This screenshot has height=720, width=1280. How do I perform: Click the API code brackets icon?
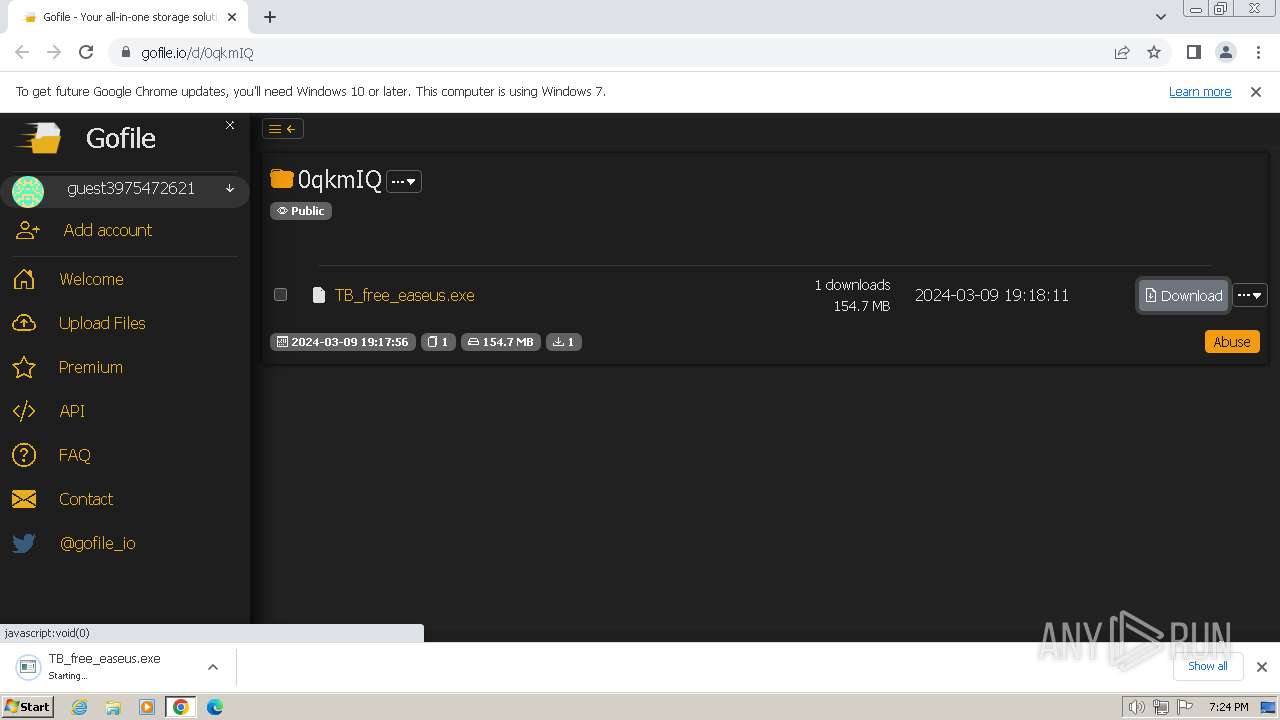point(24,411)
